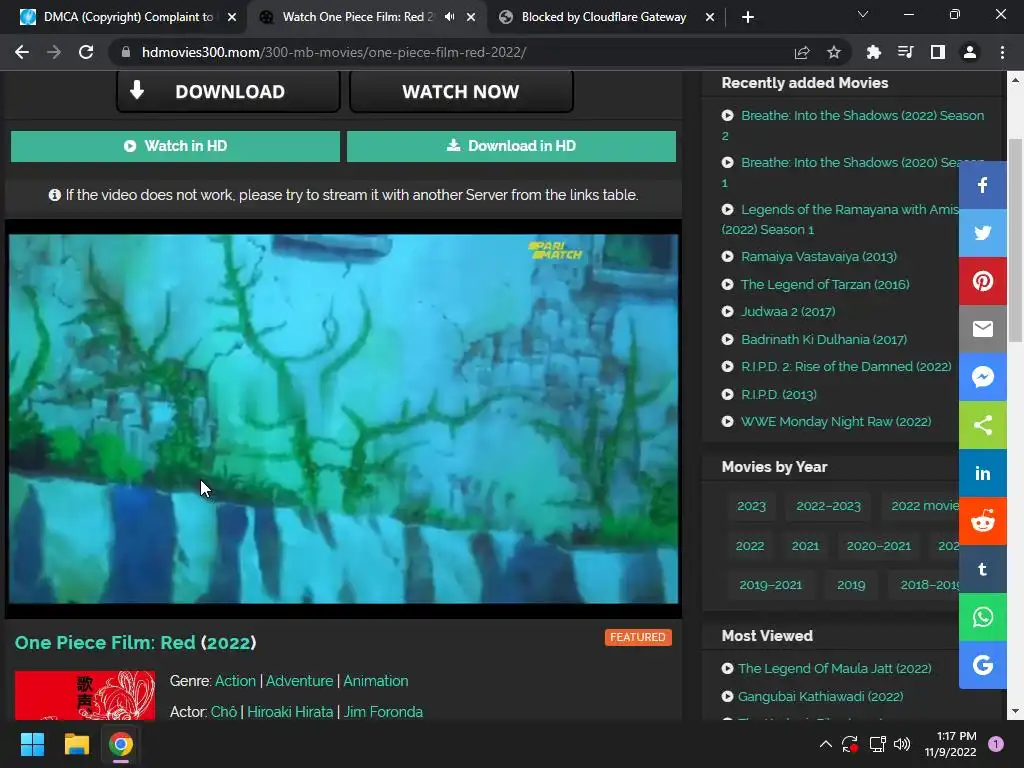Open the media control icon in toolbar
Image resolution: width=1024 pixels, height=768 pixels.
click(905, 52)
